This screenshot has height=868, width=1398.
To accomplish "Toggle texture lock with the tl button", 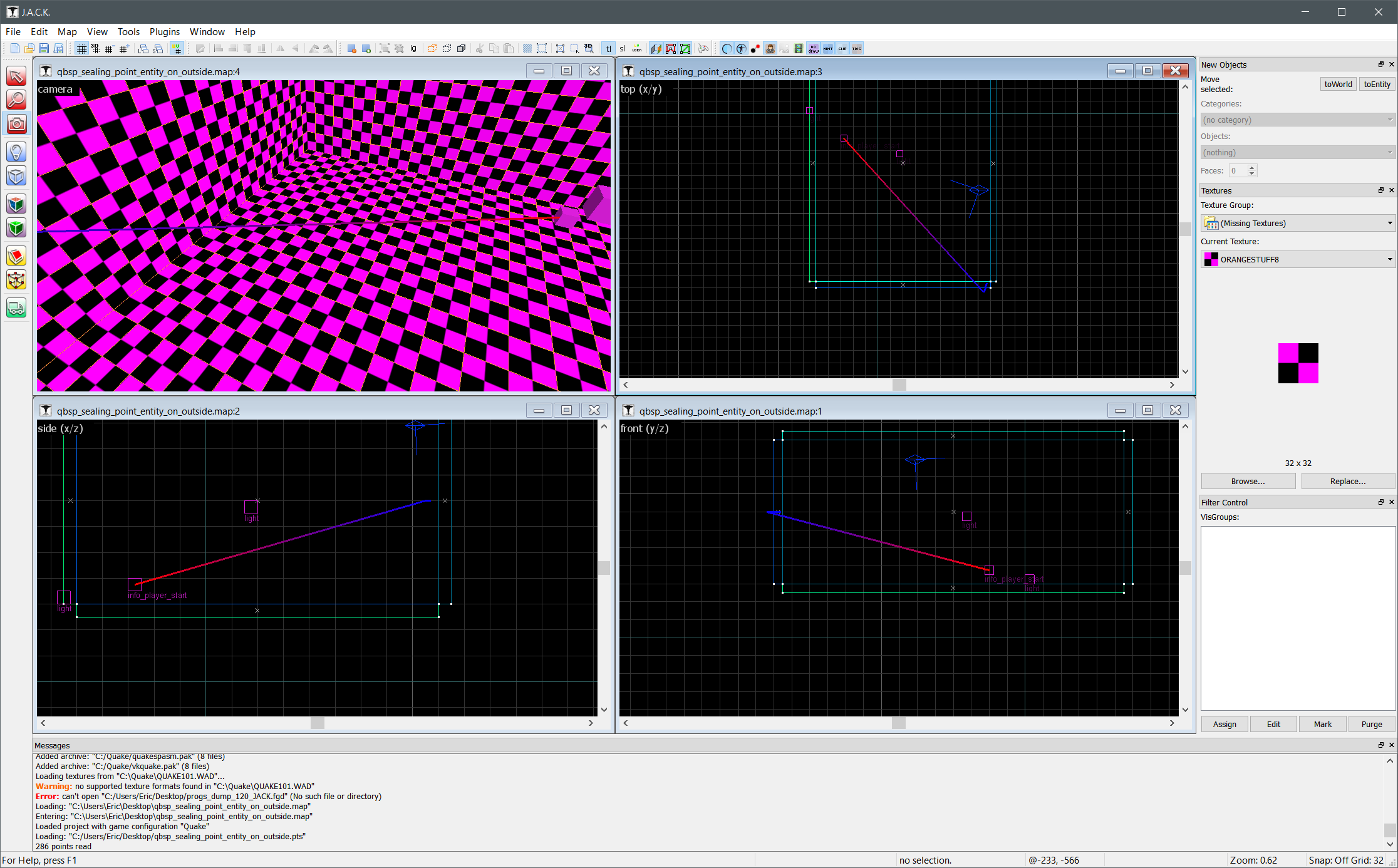I will (608, 48).
